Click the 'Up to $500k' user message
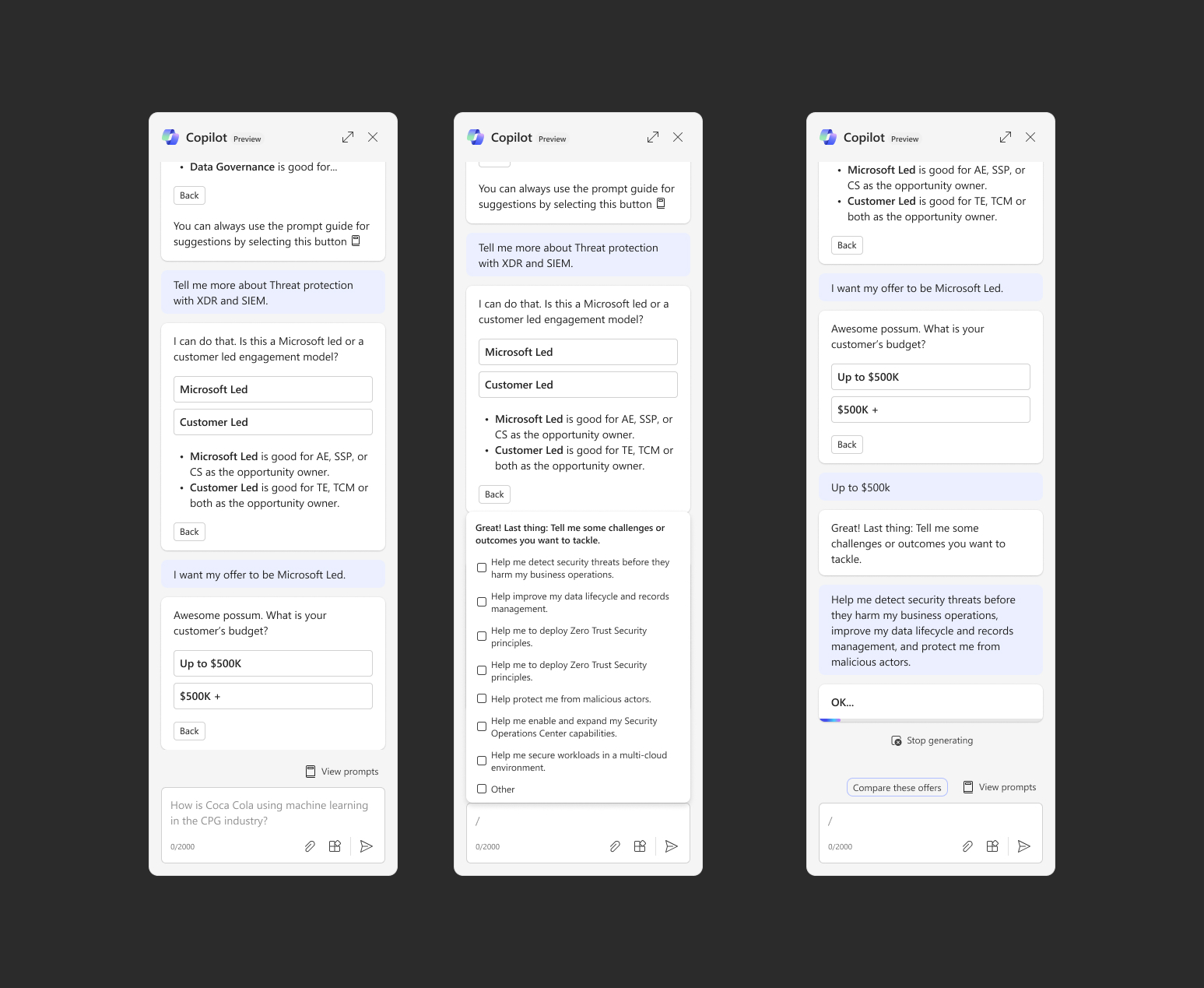This screenshot has height=988, width=1204. [931, 487]
